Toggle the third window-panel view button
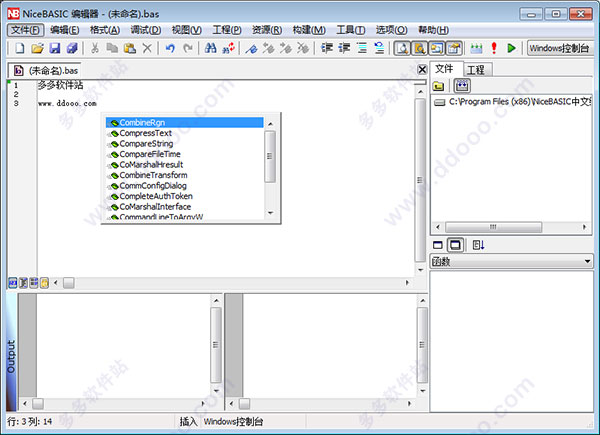This screenshot has width=600, height=435. click(437, 48)
